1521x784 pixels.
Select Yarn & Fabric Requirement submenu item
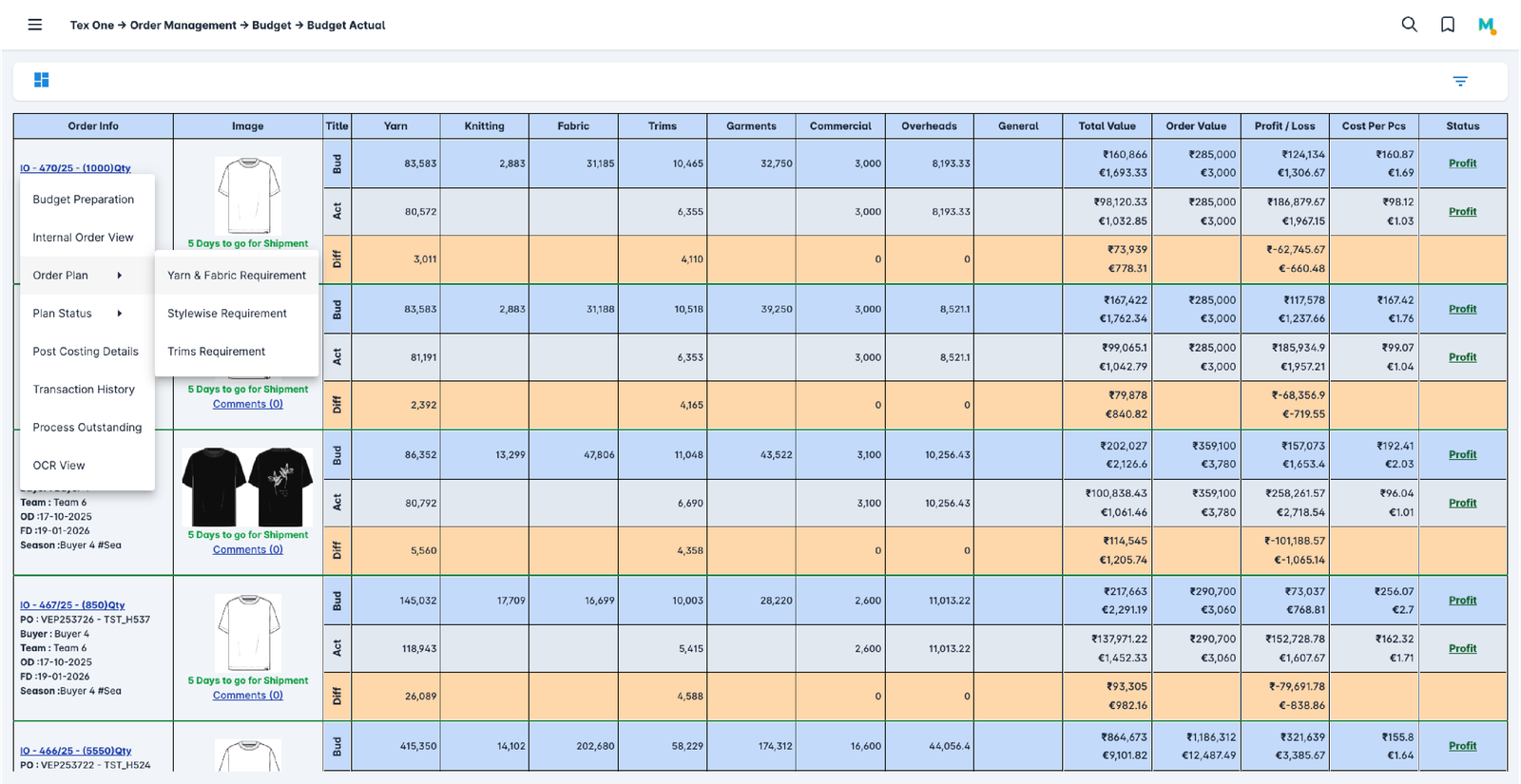pyautogui.click(x=237, y=276)
